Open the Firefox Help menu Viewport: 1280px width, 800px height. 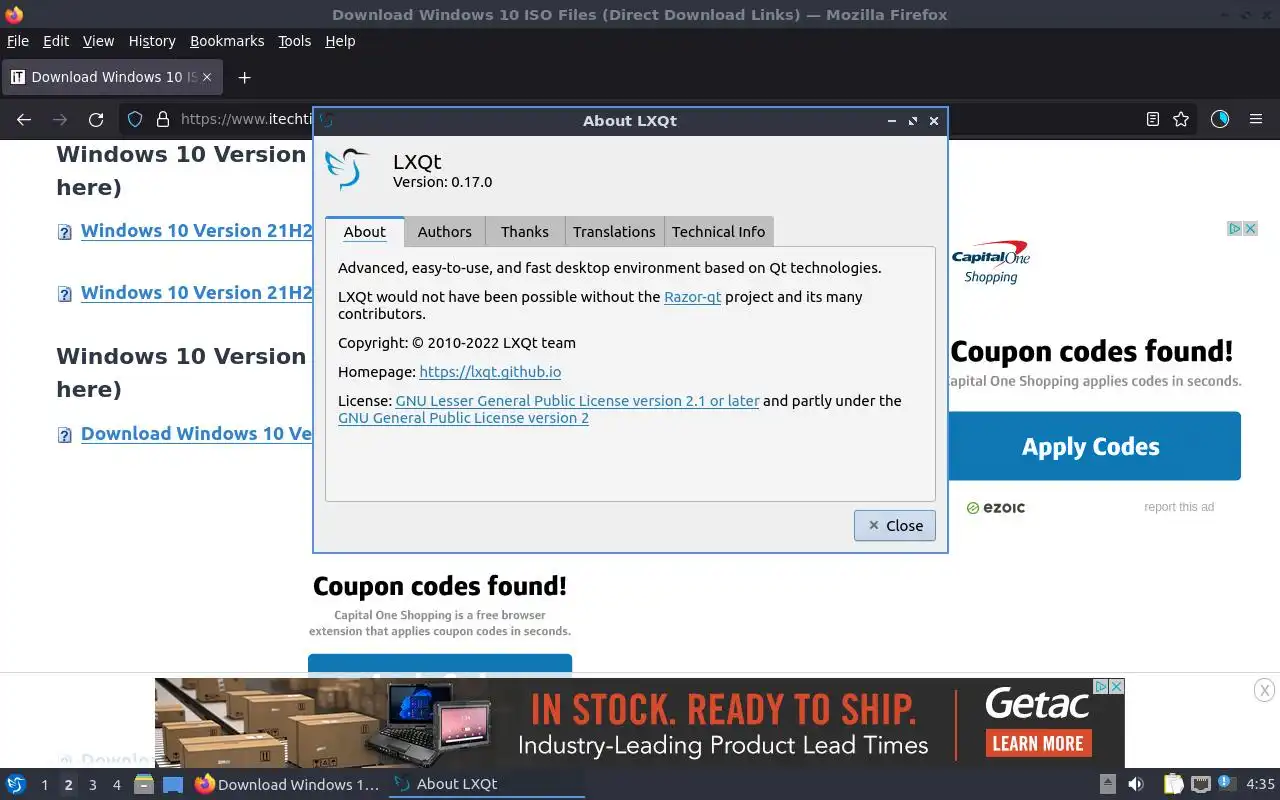tap(340, 41)
